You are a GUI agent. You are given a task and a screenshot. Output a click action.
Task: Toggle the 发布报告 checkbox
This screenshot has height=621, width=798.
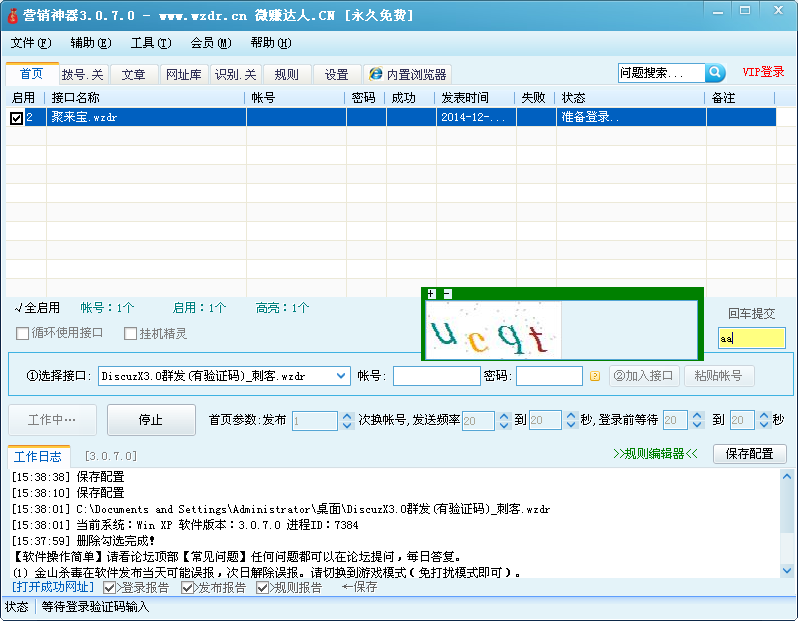pyautogui.click(x=187, y=588)
